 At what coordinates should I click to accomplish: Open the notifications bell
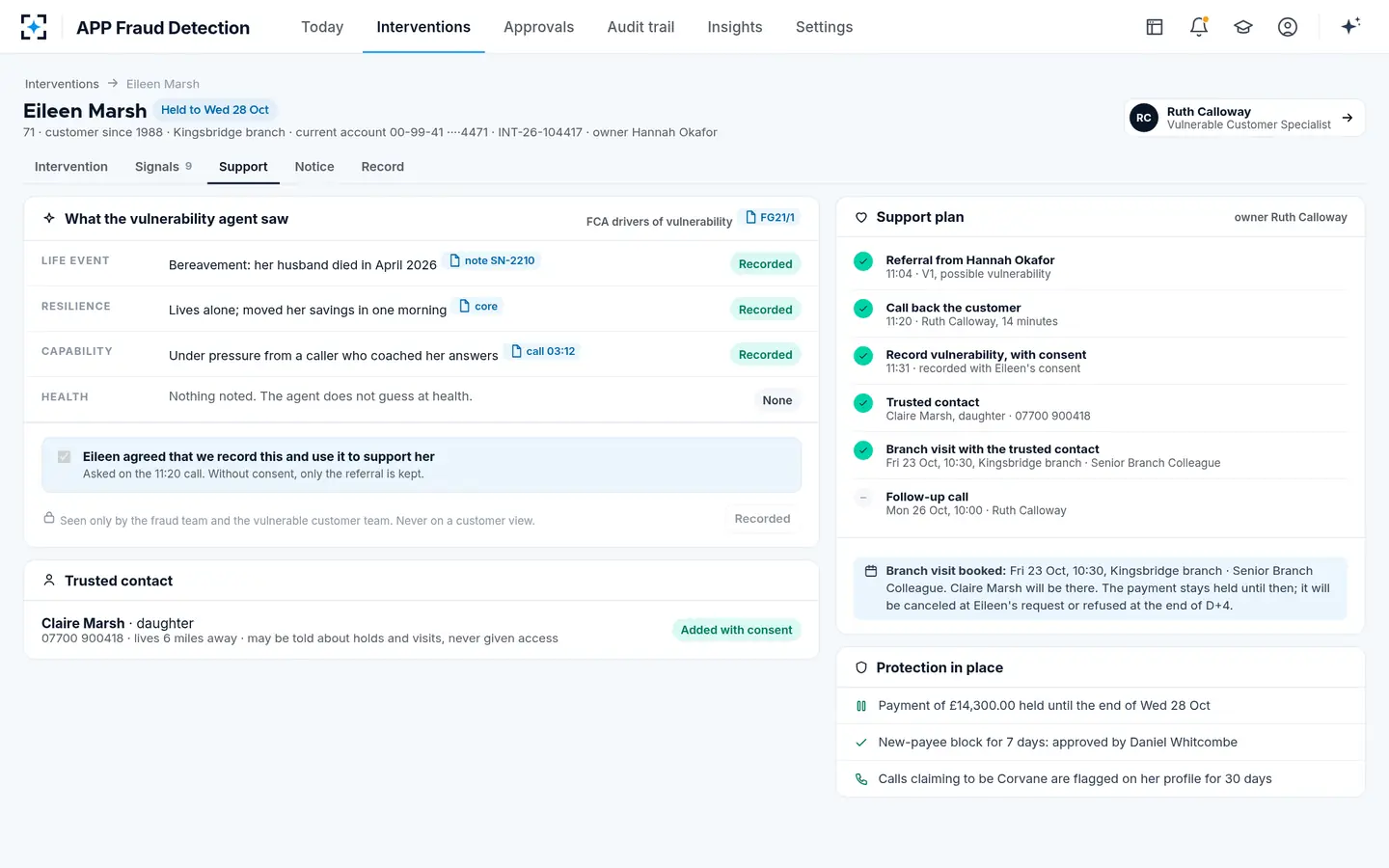click(1199, 27)
